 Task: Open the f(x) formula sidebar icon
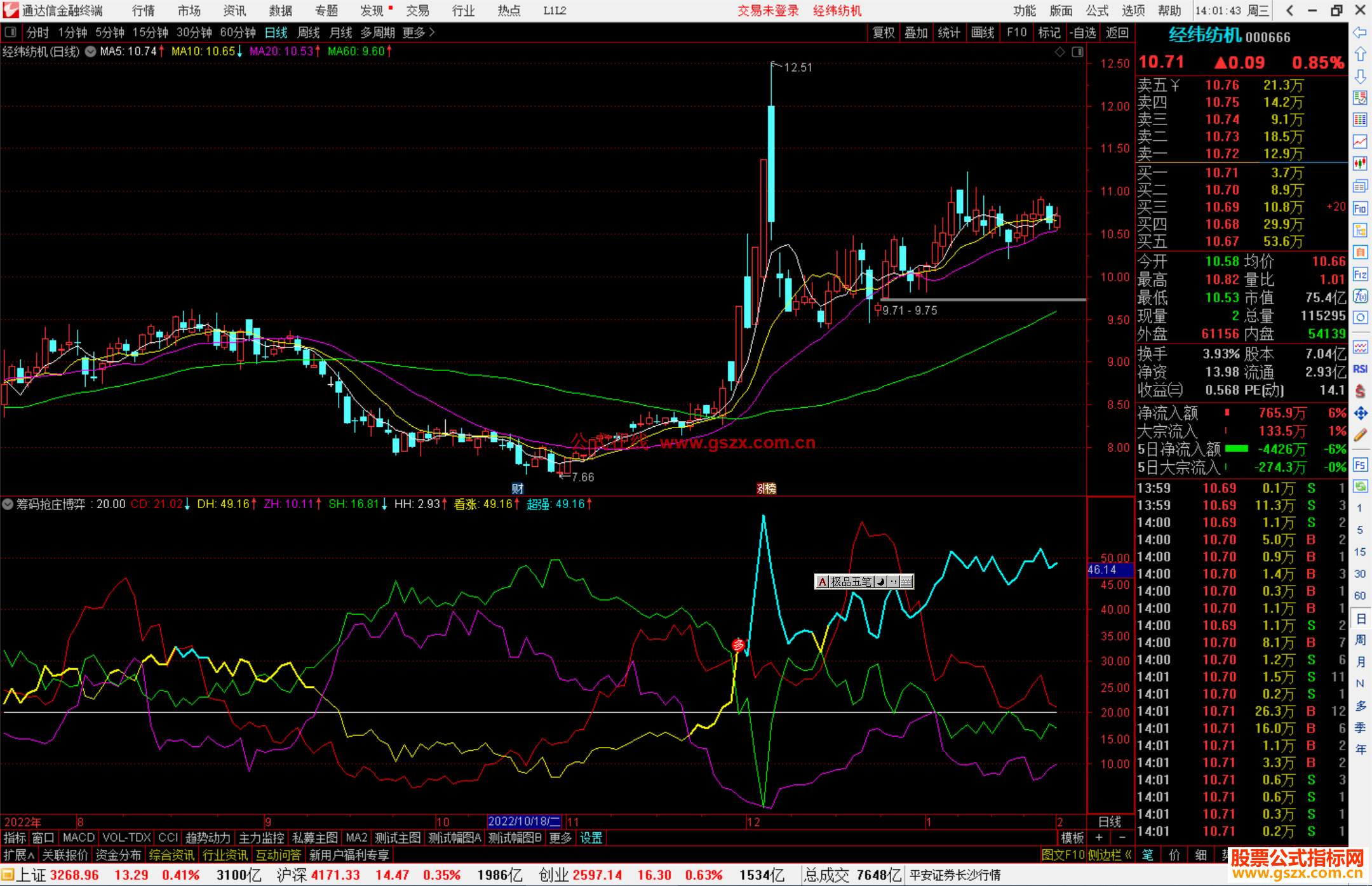pos(1360,296)
